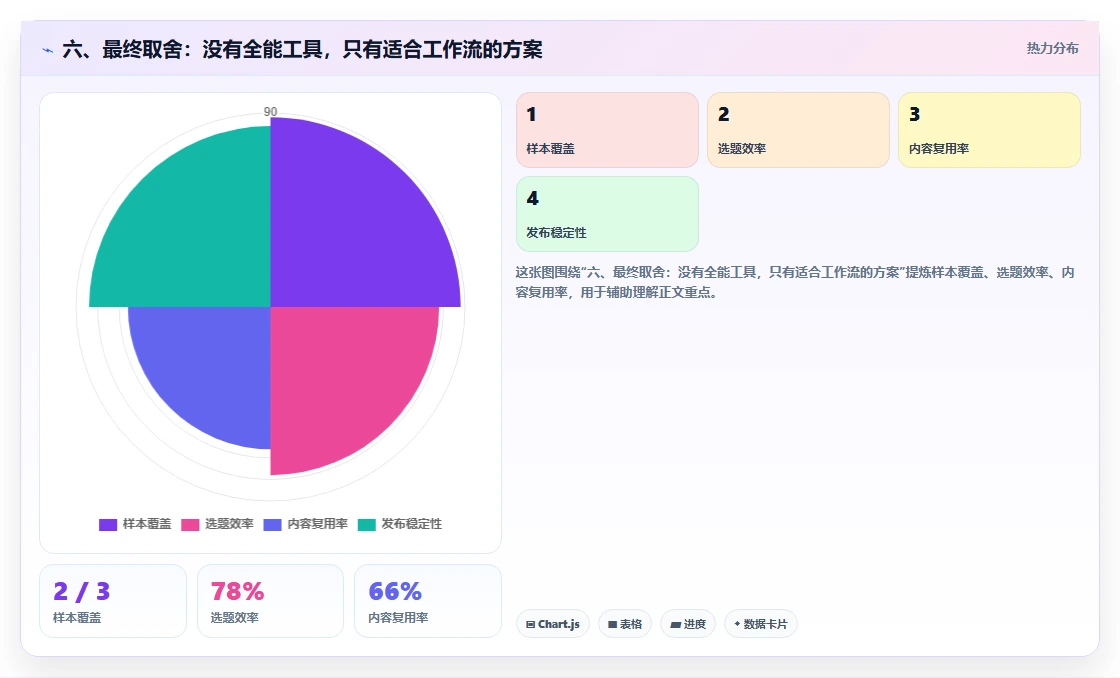Click the pink 选题效率 legend swatch

coord(190,525)
